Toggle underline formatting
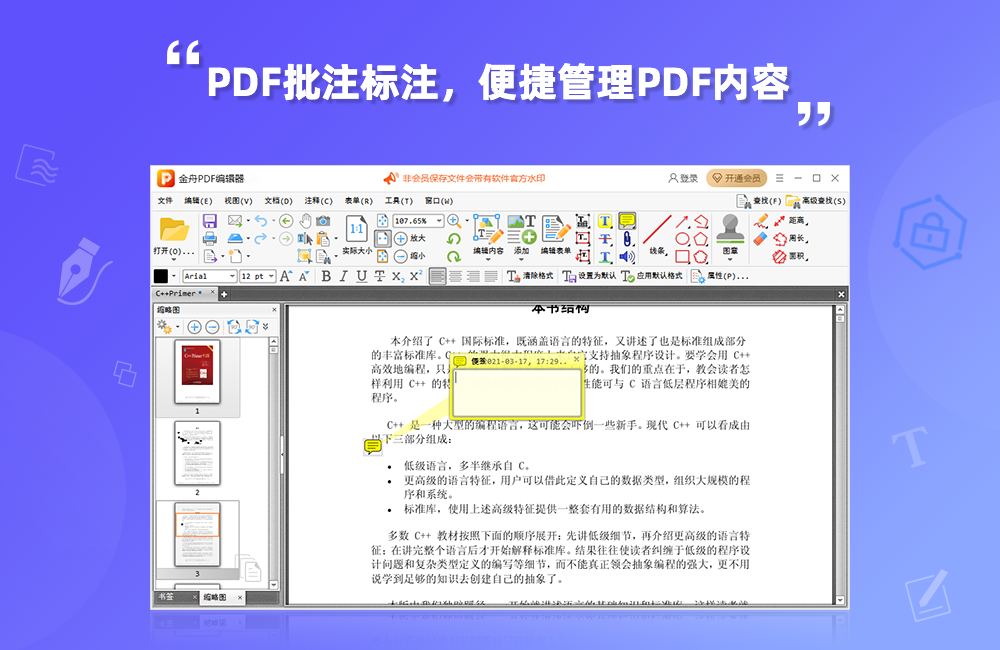This screenshot has height=650, width=1000. point(360,274)
